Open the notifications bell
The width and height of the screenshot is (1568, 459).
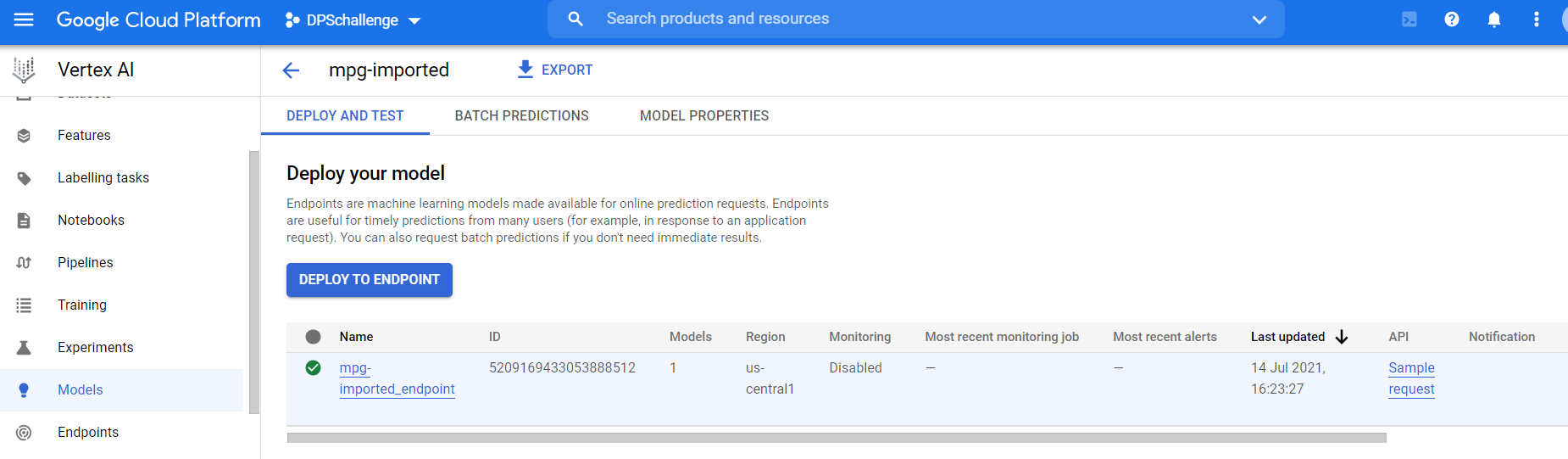1494,19
